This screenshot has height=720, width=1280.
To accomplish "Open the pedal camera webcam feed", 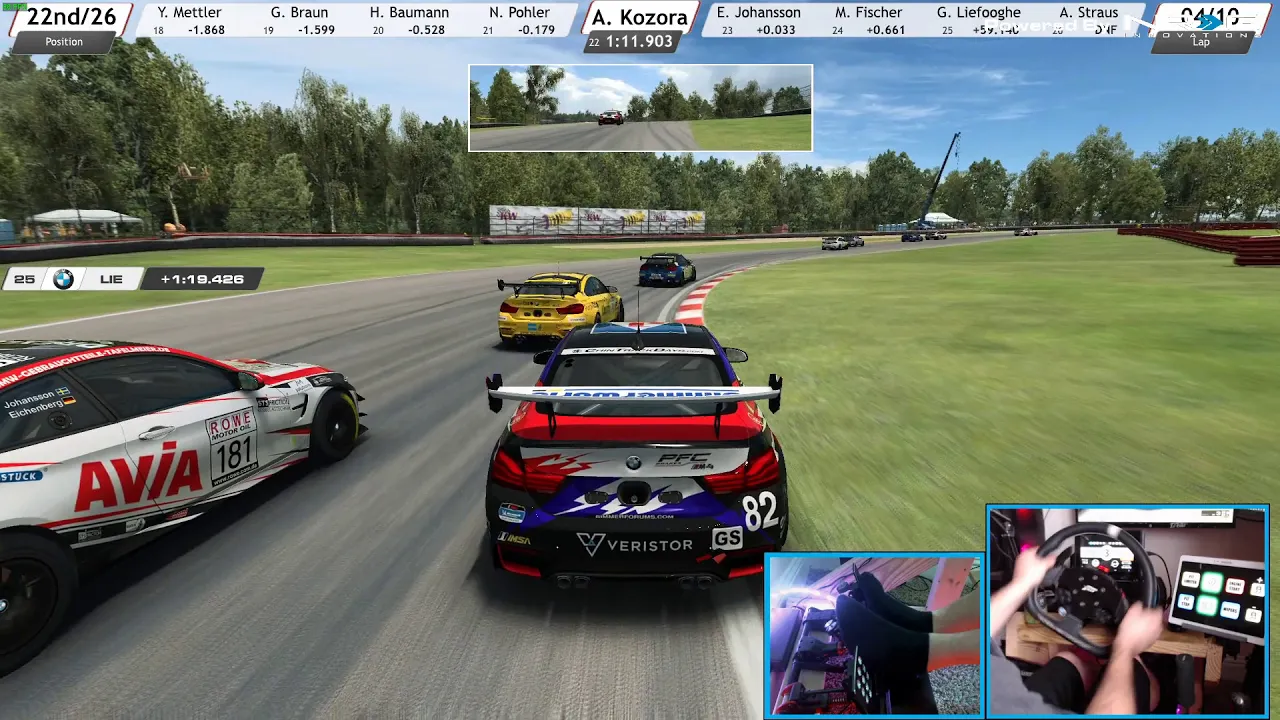I will pos(874,636).
